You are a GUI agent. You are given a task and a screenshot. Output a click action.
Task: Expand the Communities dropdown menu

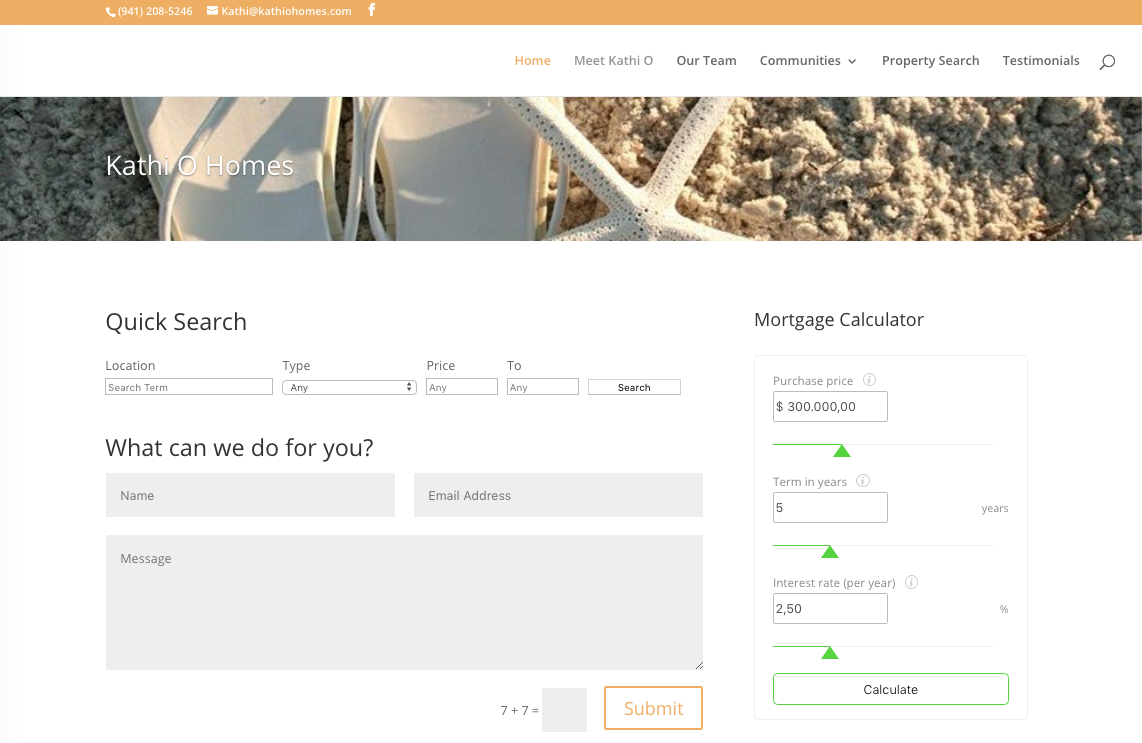tap(808, 61)
